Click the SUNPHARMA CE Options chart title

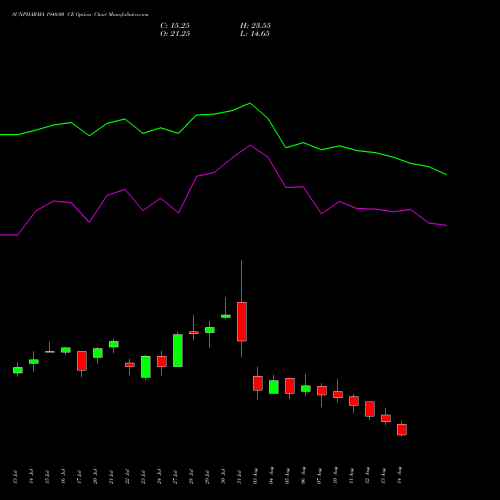click(80, 14)
